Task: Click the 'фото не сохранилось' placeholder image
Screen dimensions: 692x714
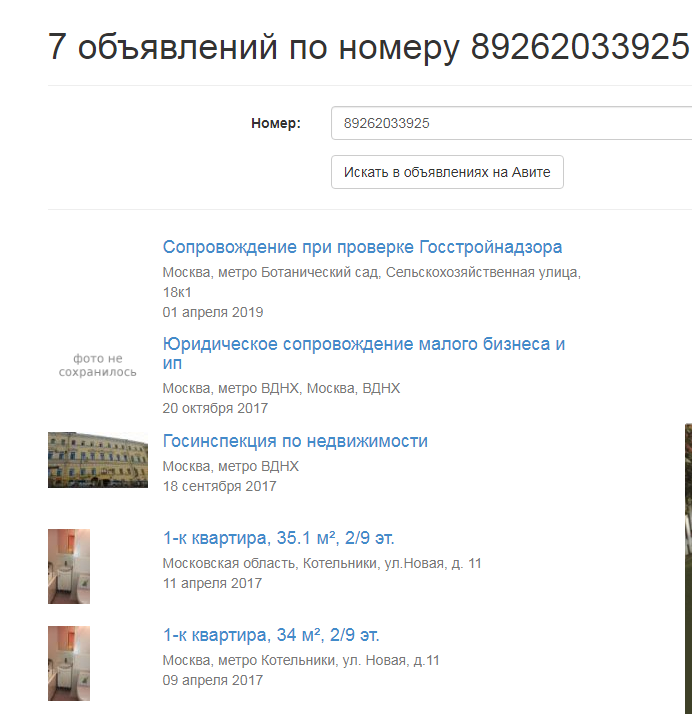Action: click(98, 365)
